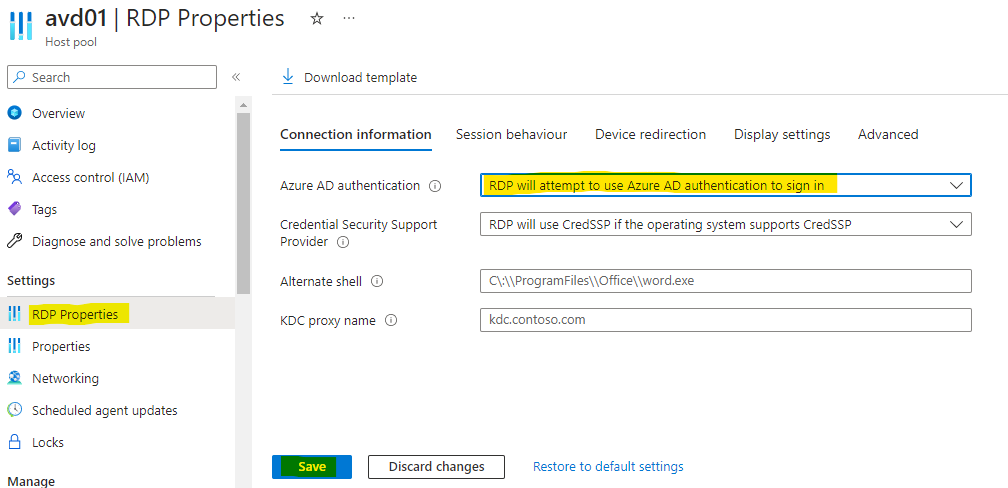
Task: Click the favorite star icon beside RDP Properties title
Action: [316, 19]
